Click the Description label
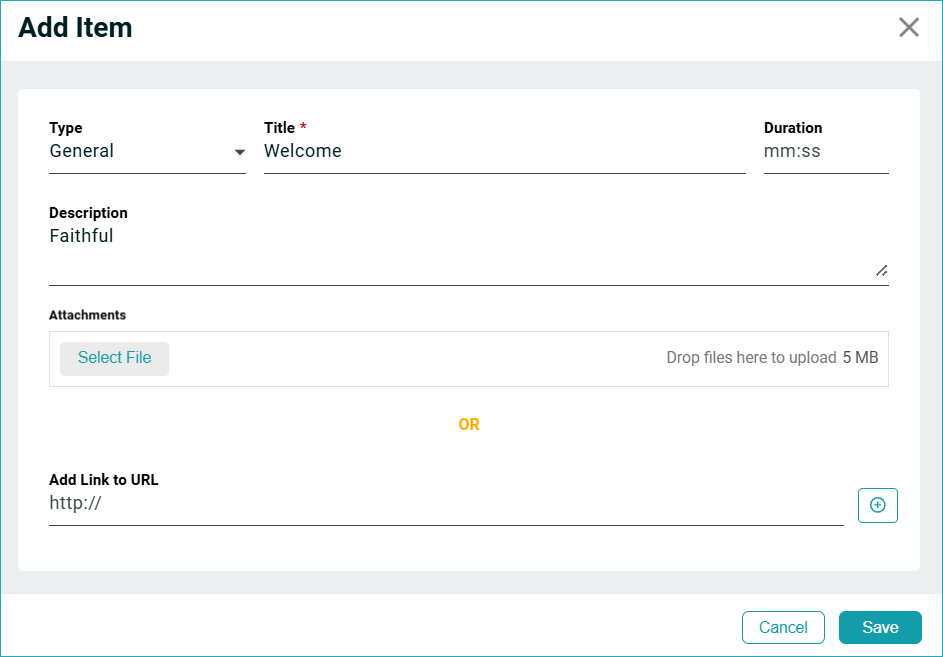943x657 pixels. point(88,213)
